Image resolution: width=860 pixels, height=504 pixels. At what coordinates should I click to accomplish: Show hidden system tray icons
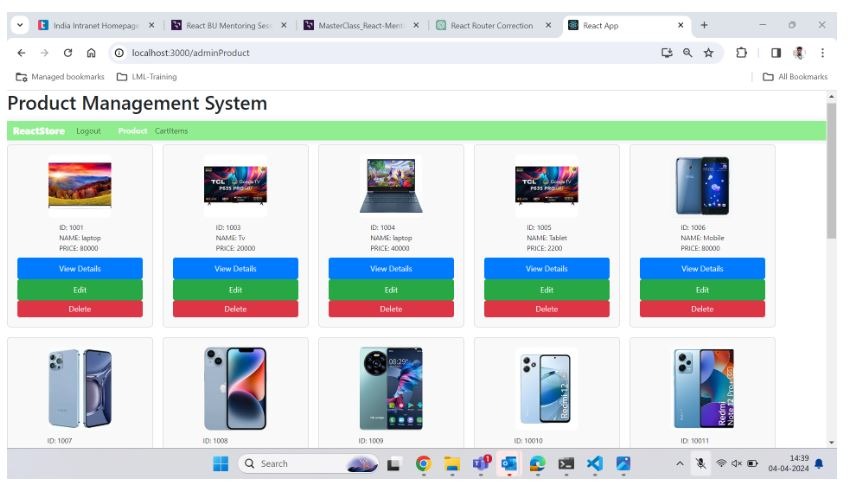click(680, 465)
